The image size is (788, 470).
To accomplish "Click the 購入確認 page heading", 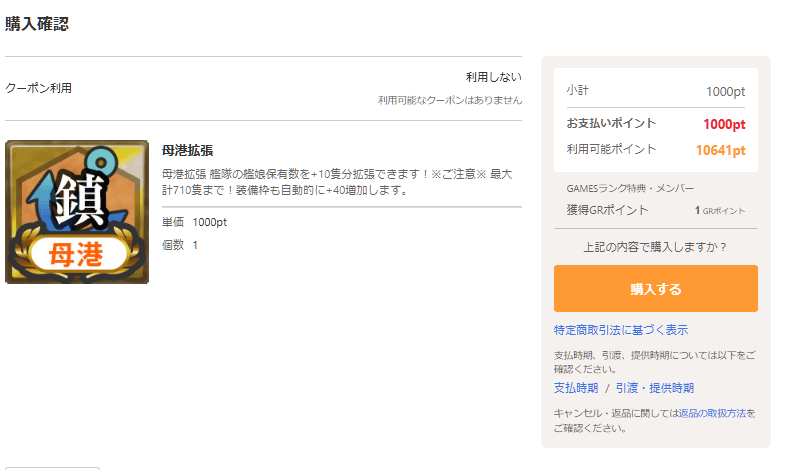I will coord(37,24).
